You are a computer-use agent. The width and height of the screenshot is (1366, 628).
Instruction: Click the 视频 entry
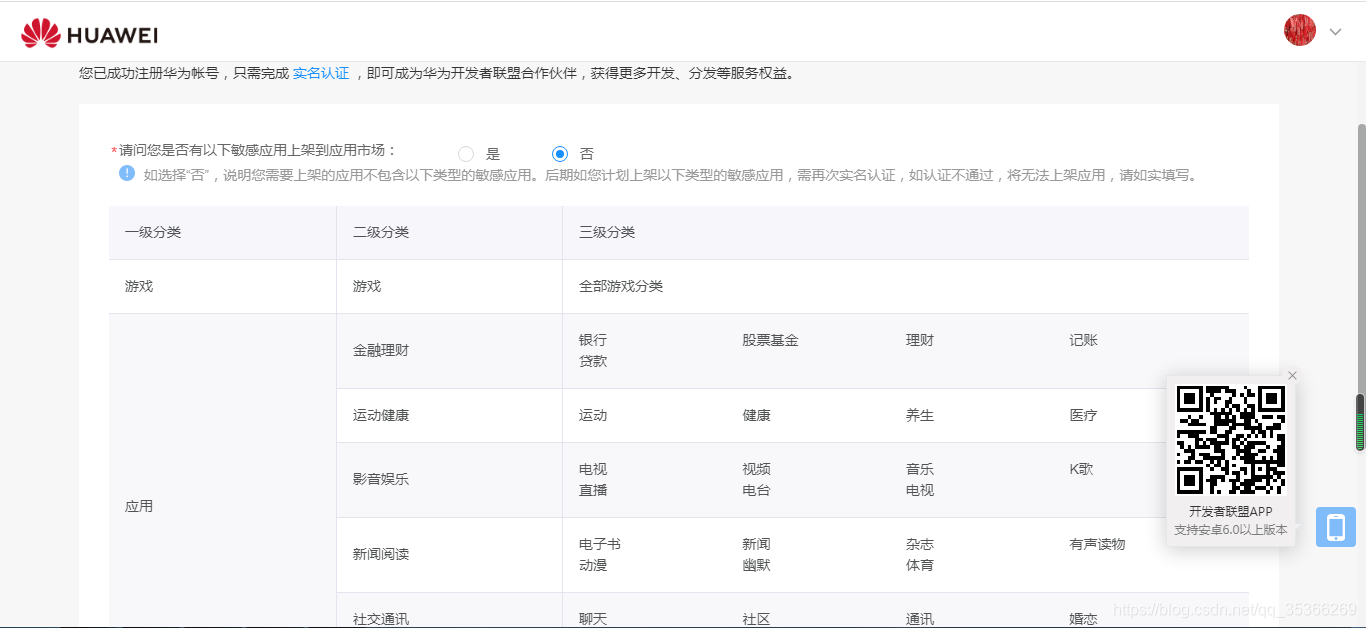(x=756, y=469)
